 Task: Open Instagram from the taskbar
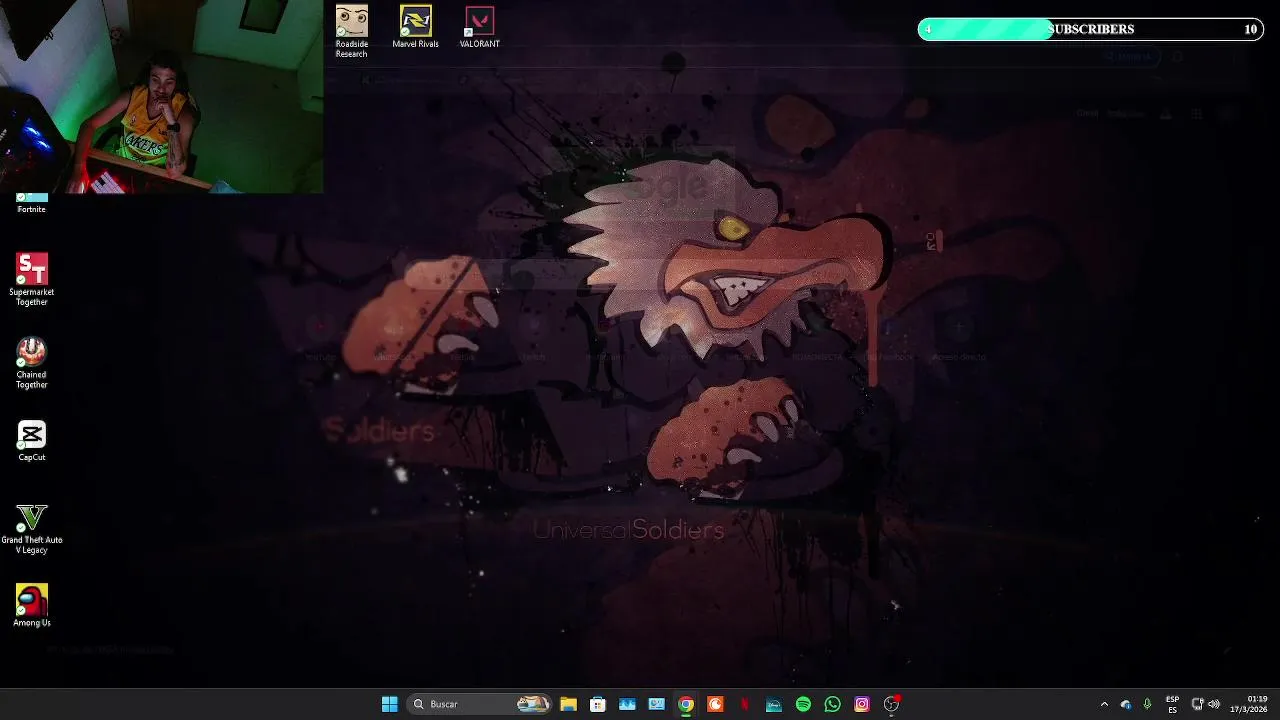[862, 704]
